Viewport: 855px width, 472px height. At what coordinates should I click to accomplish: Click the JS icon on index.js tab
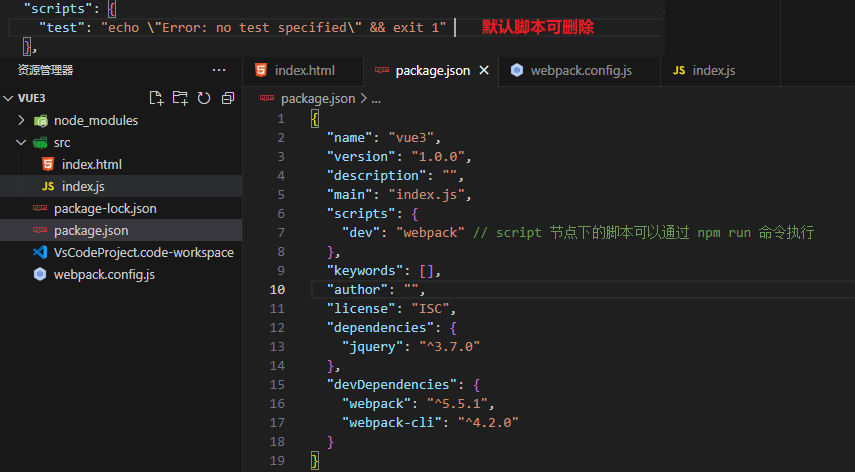click(x=679, y=70)
